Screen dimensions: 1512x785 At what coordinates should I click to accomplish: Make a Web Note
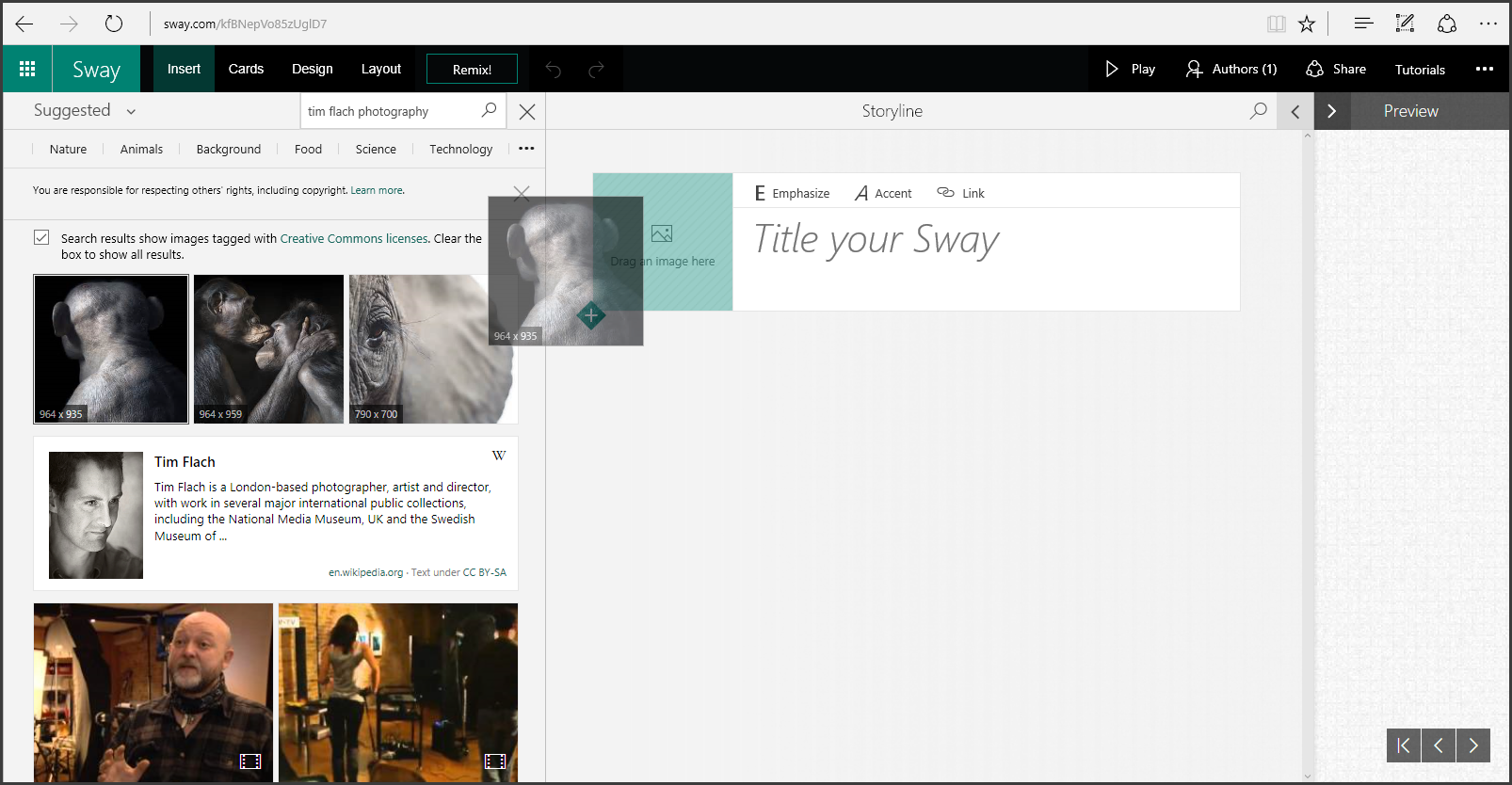(x=1405, y=24)
